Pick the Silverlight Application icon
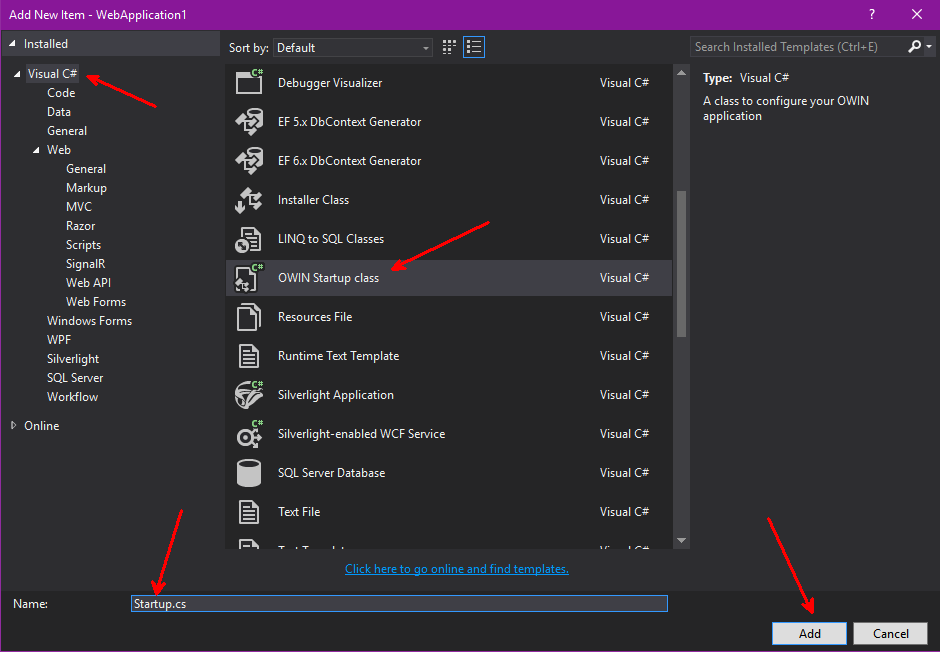Image resolution: width=940 pixels, height=652 pixels. (x=249, y=395)
